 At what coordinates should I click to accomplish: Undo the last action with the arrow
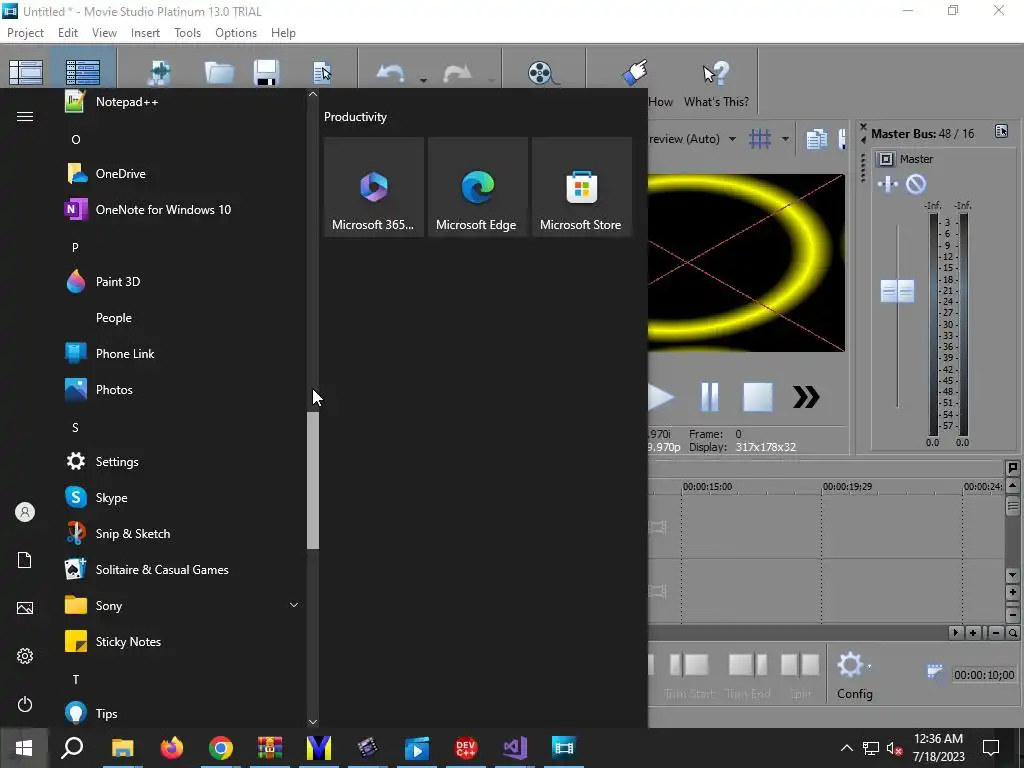(391, 72)
